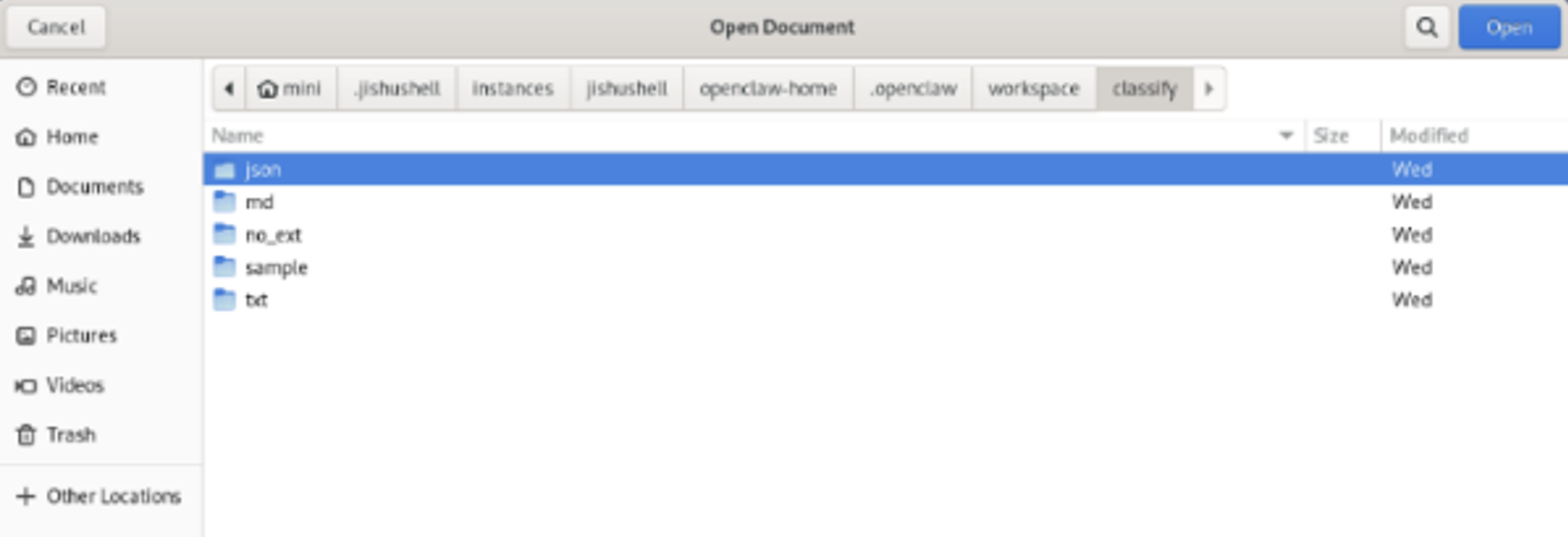The image size is (1568, 537).
Task: Sort files by the Size column
Action: click(1331, 136)
